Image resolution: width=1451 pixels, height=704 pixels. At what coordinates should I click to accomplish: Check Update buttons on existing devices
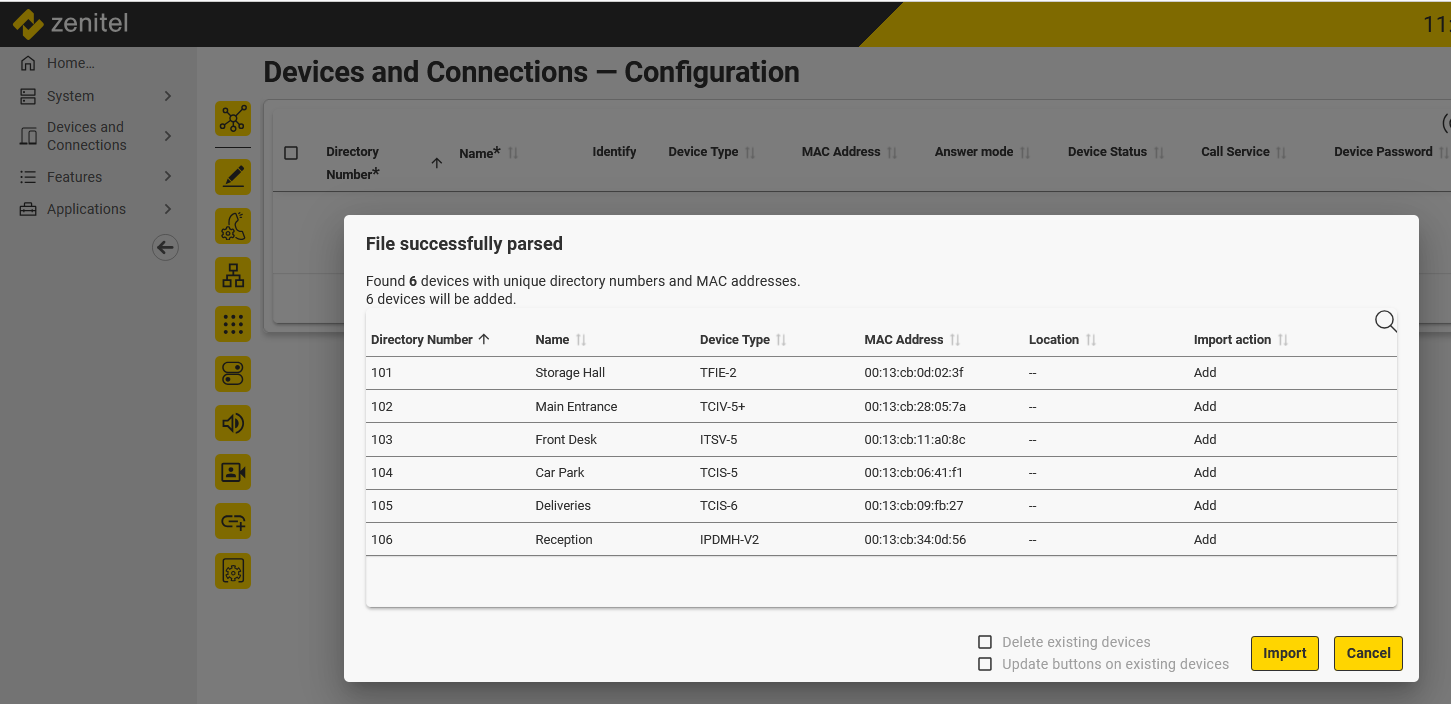[x=985, y=664]
